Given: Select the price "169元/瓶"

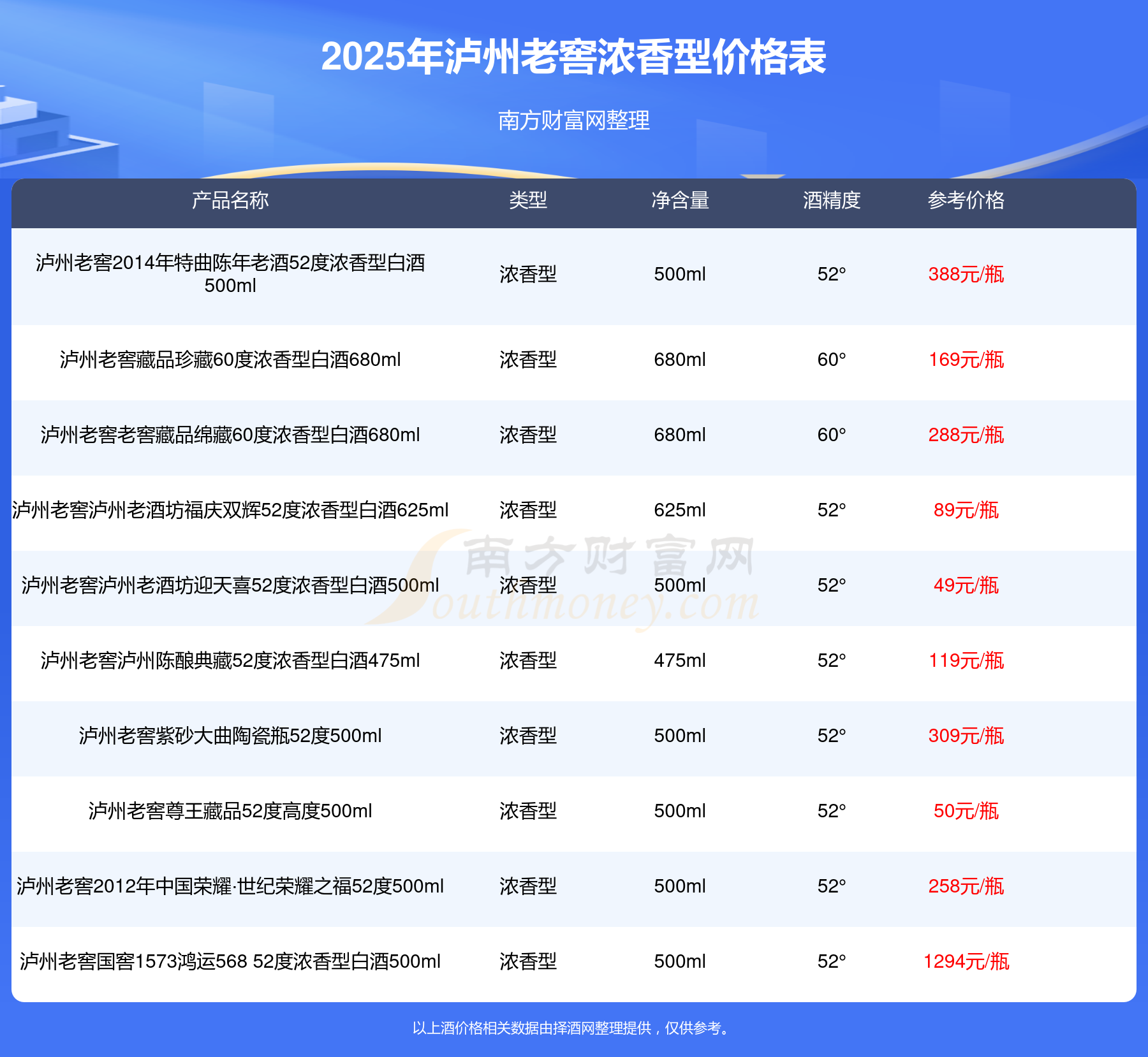Looking at the screenshot, I should (x=966, y=360).
